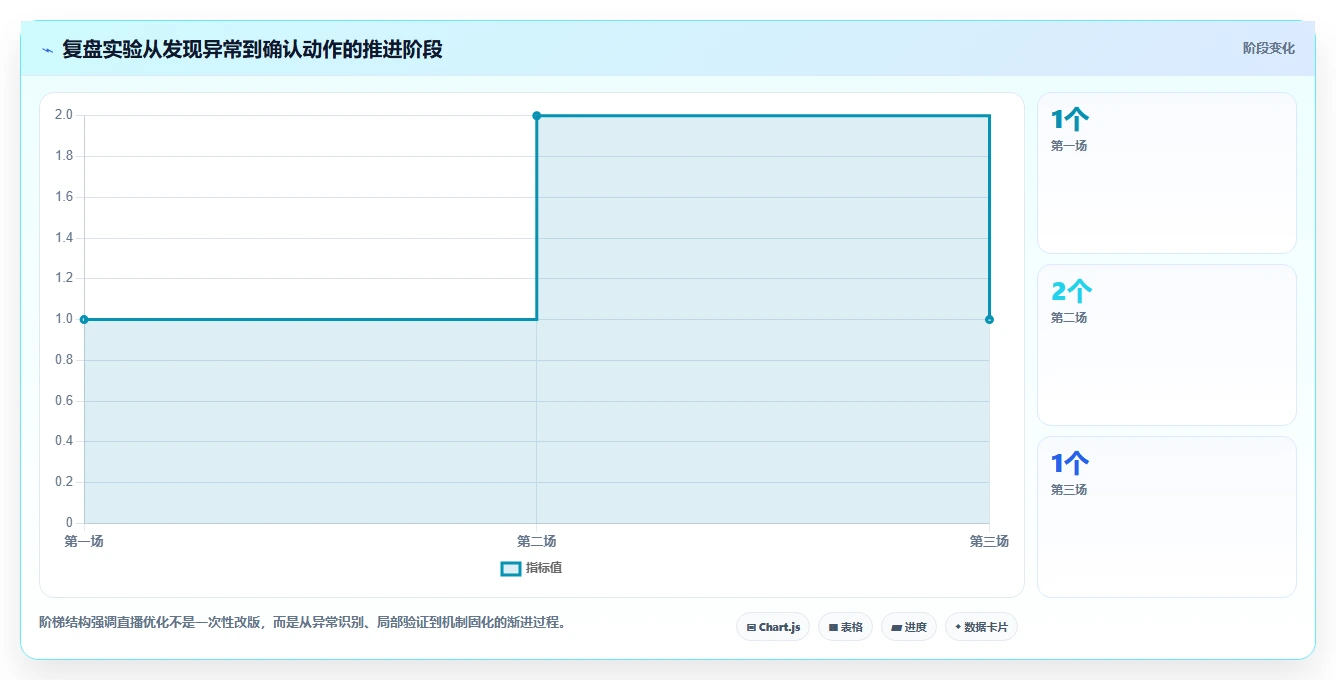
Task: Click the 阶段变化 label in header
Action: pos(1268,48)
